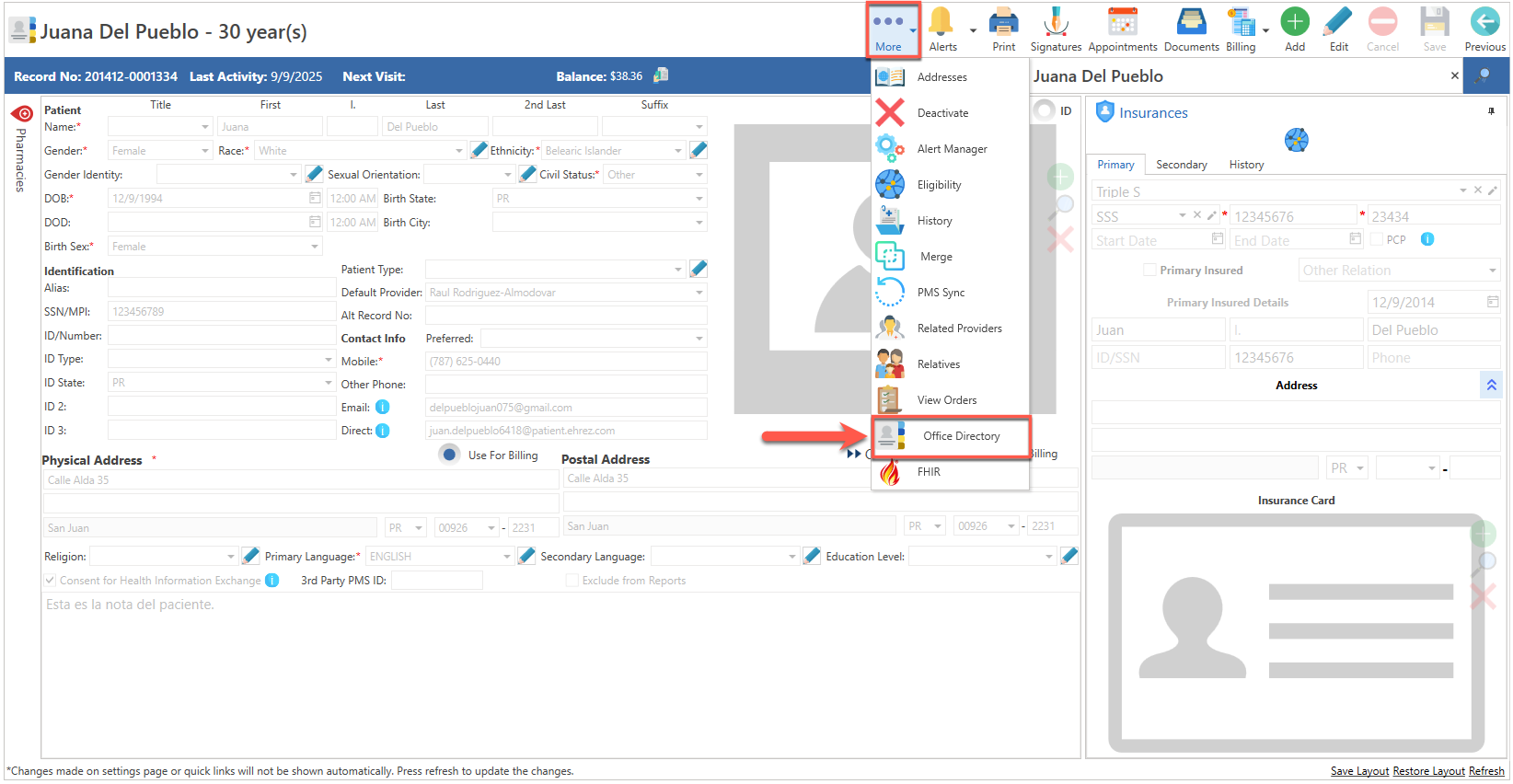Screen dimensions: 1513x784
Task: Click the Print toolbar icon
Action: pos(1003,21)
